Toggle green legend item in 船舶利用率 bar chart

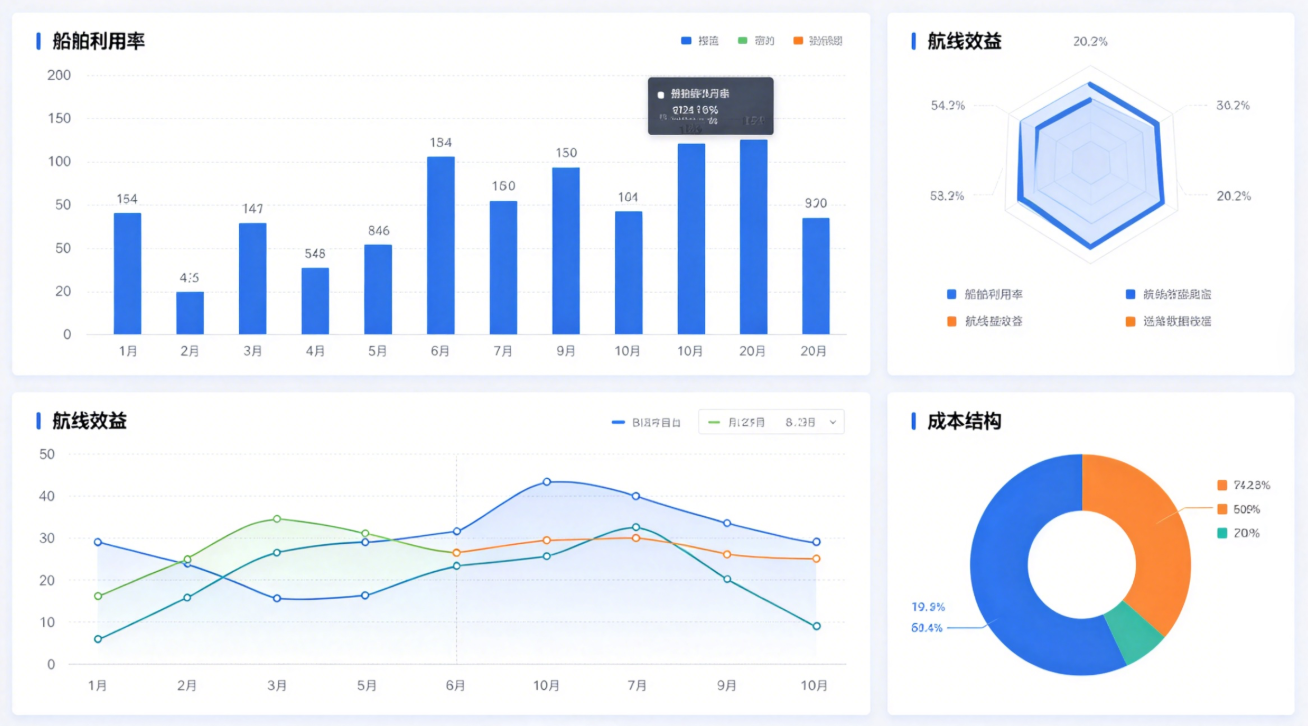click(756, 41)
